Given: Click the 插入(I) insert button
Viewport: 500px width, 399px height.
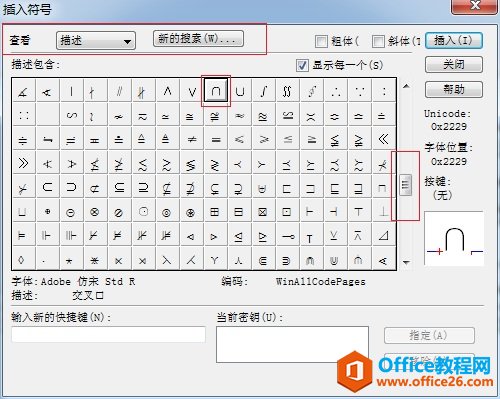Looking at the screenshot, I should coord(454,41).
